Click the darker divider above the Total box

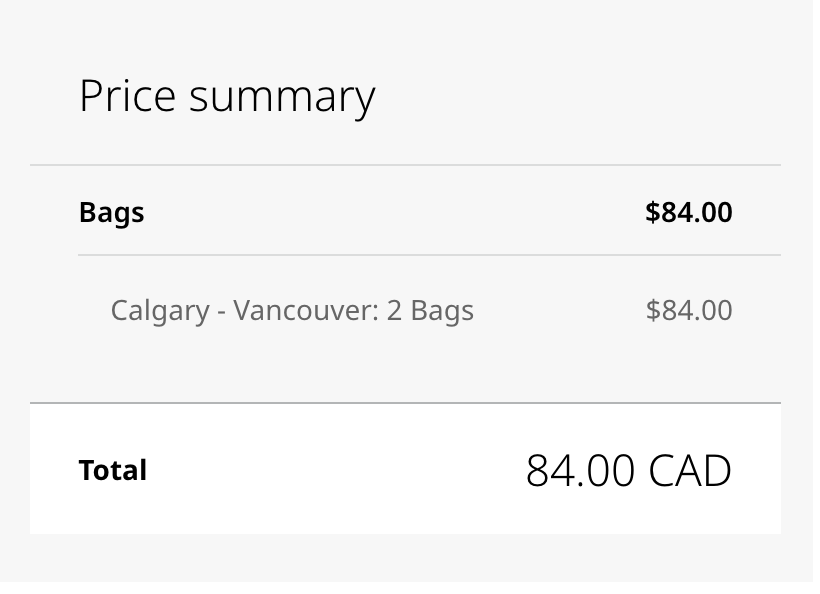coord(405,403)
